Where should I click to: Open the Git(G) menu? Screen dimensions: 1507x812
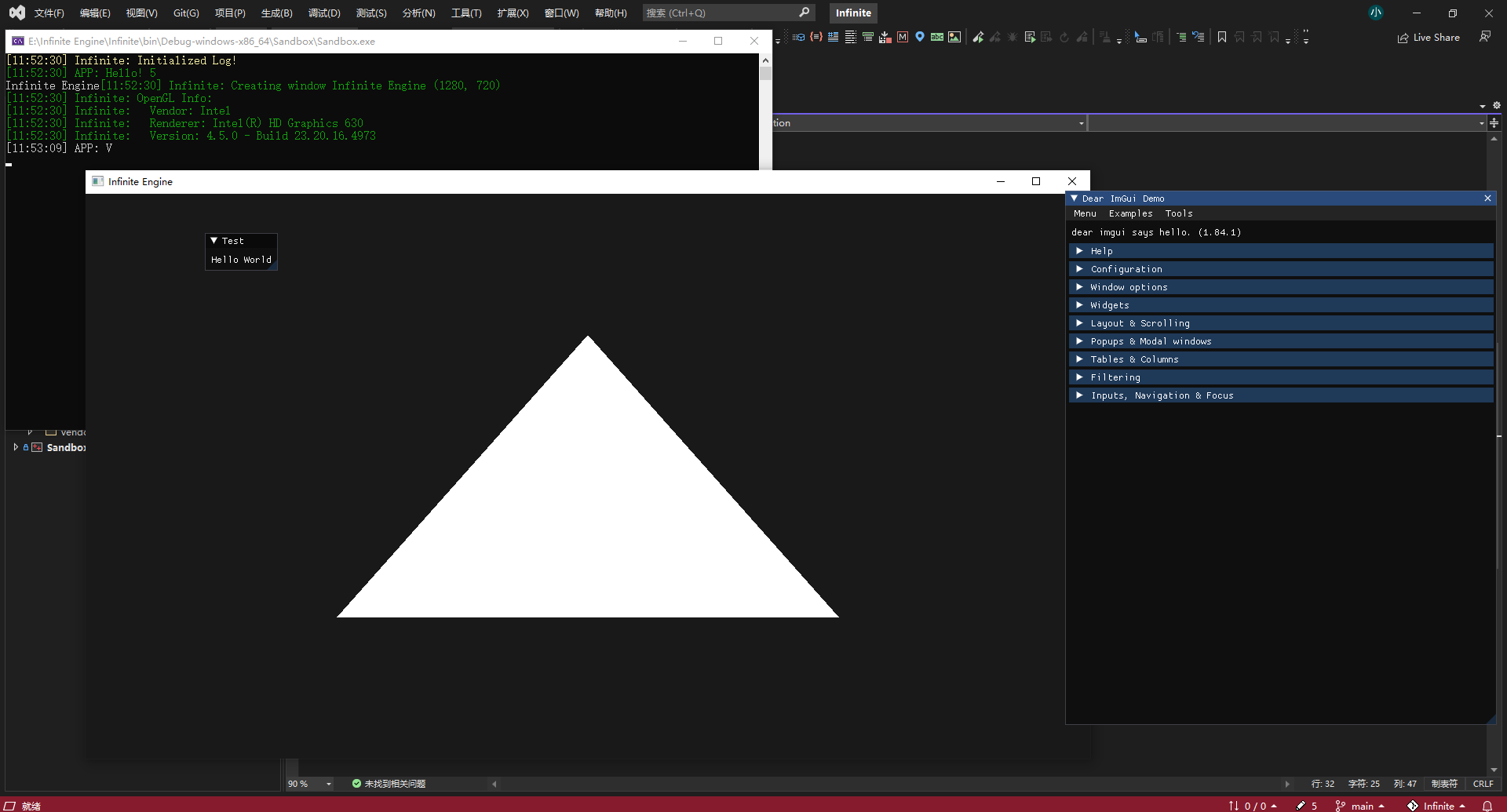(186, 13)
